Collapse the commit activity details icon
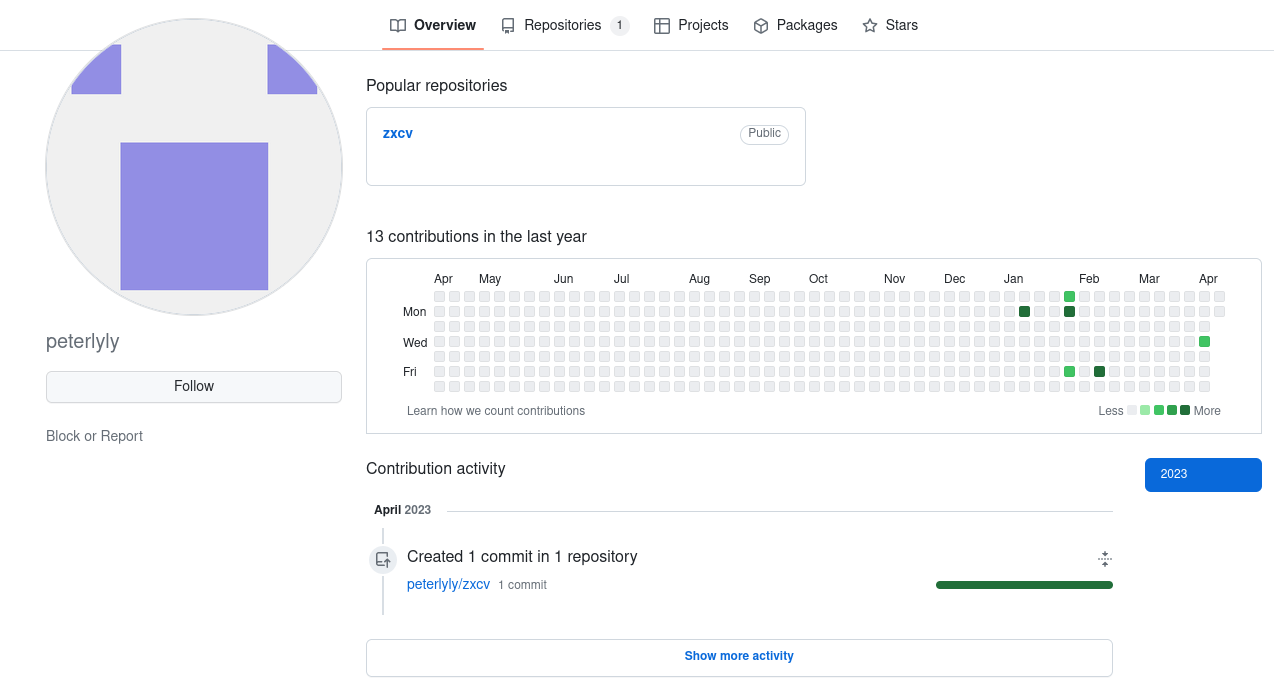The image size is (1274, 681). point(1105,559)
